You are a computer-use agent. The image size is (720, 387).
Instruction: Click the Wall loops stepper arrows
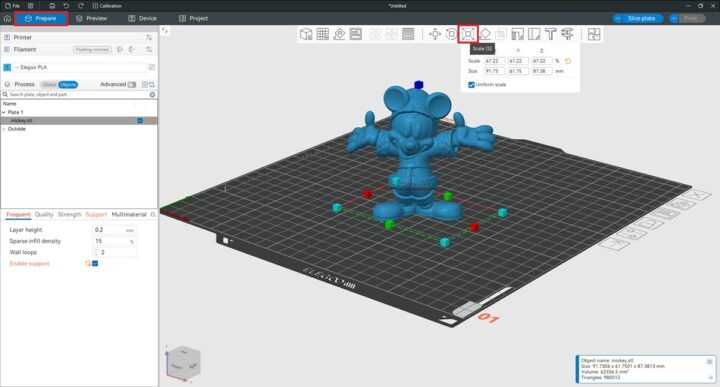[x=96, y=252]
